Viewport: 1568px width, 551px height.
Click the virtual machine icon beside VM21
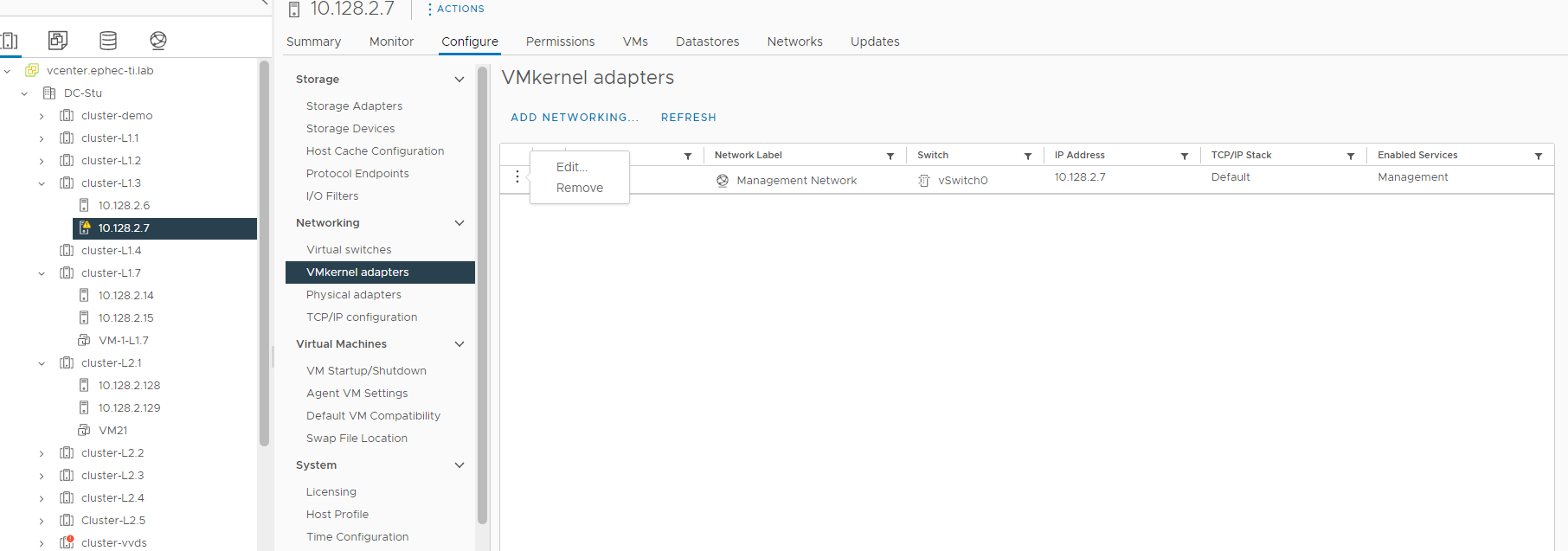[x=84, y=430]
